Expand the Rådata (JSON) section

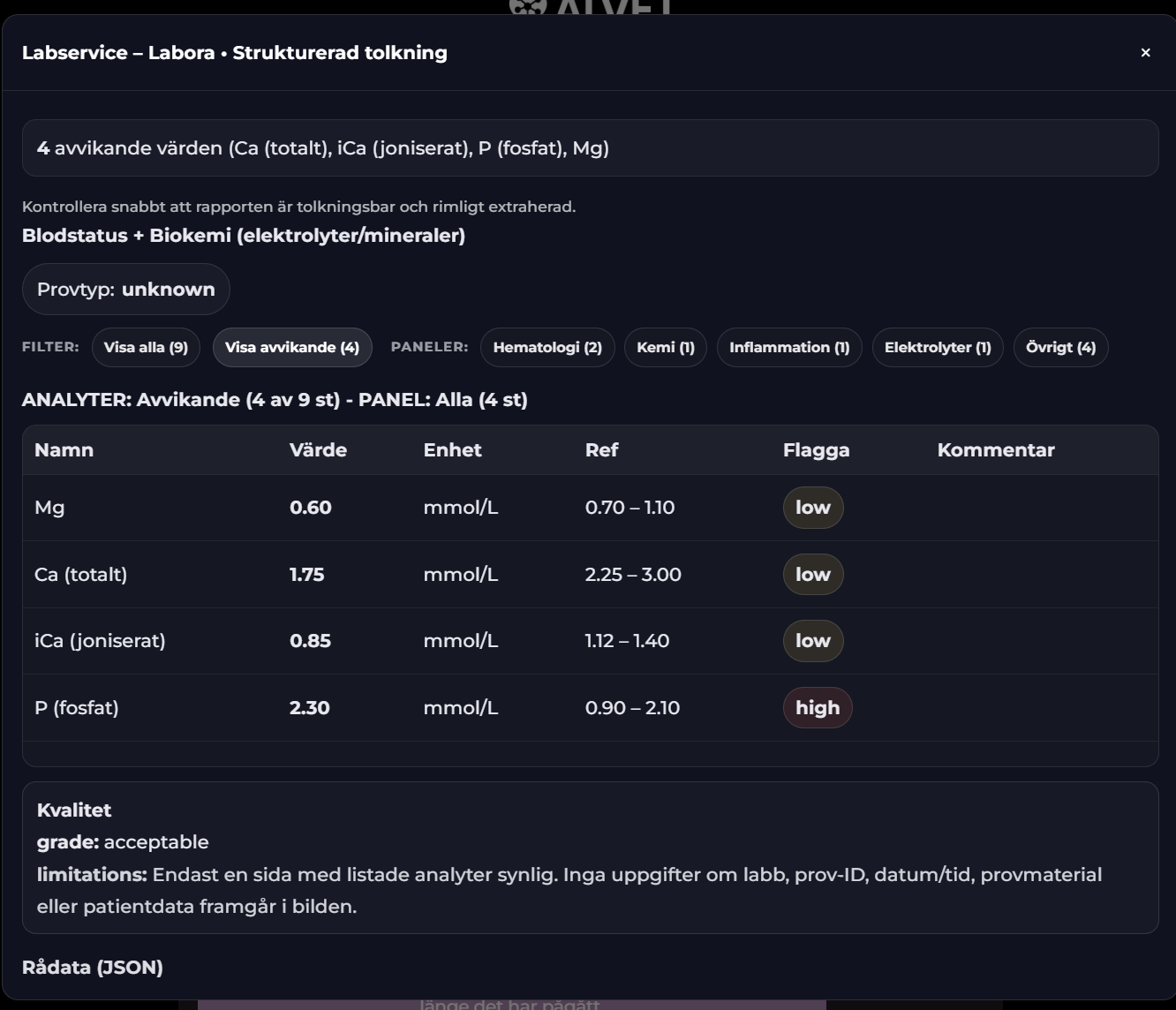click(93, 968)
